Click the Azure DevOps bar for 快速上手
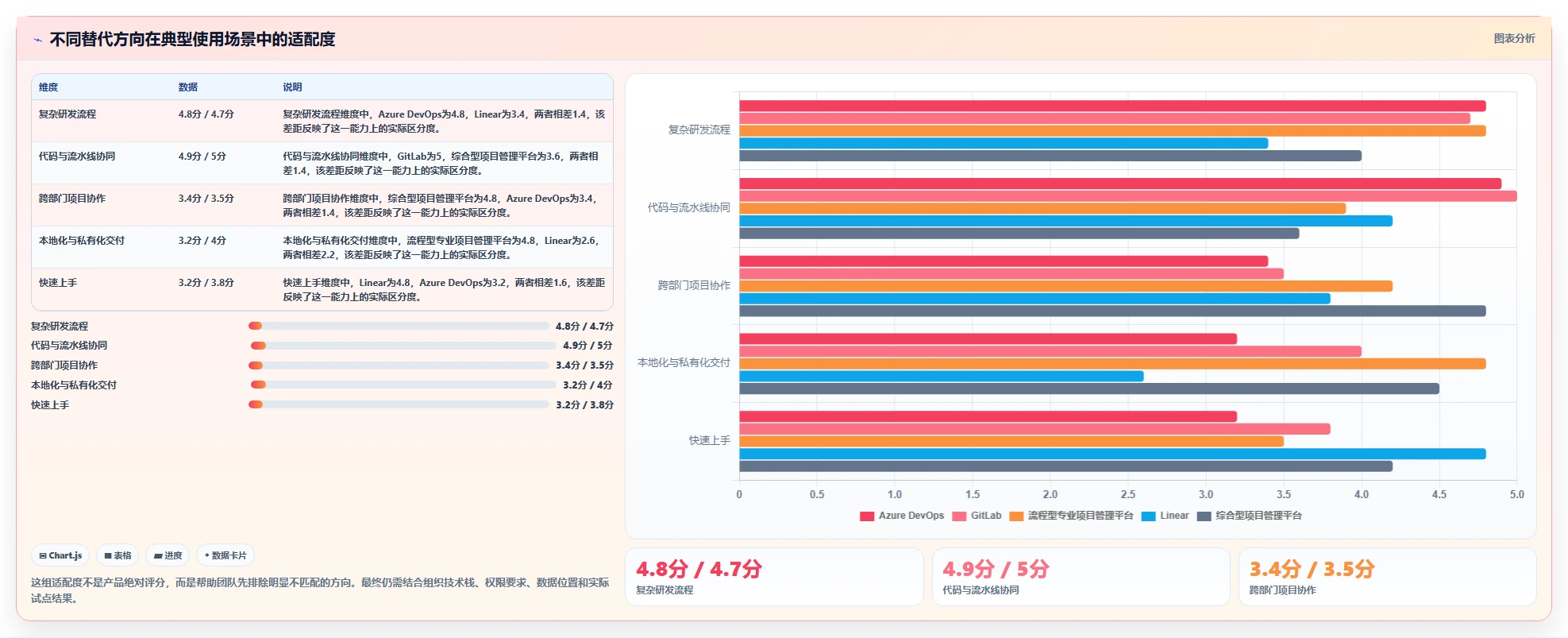The height and width of the screenshot is (638, 1568). click(x=988, y=416)
